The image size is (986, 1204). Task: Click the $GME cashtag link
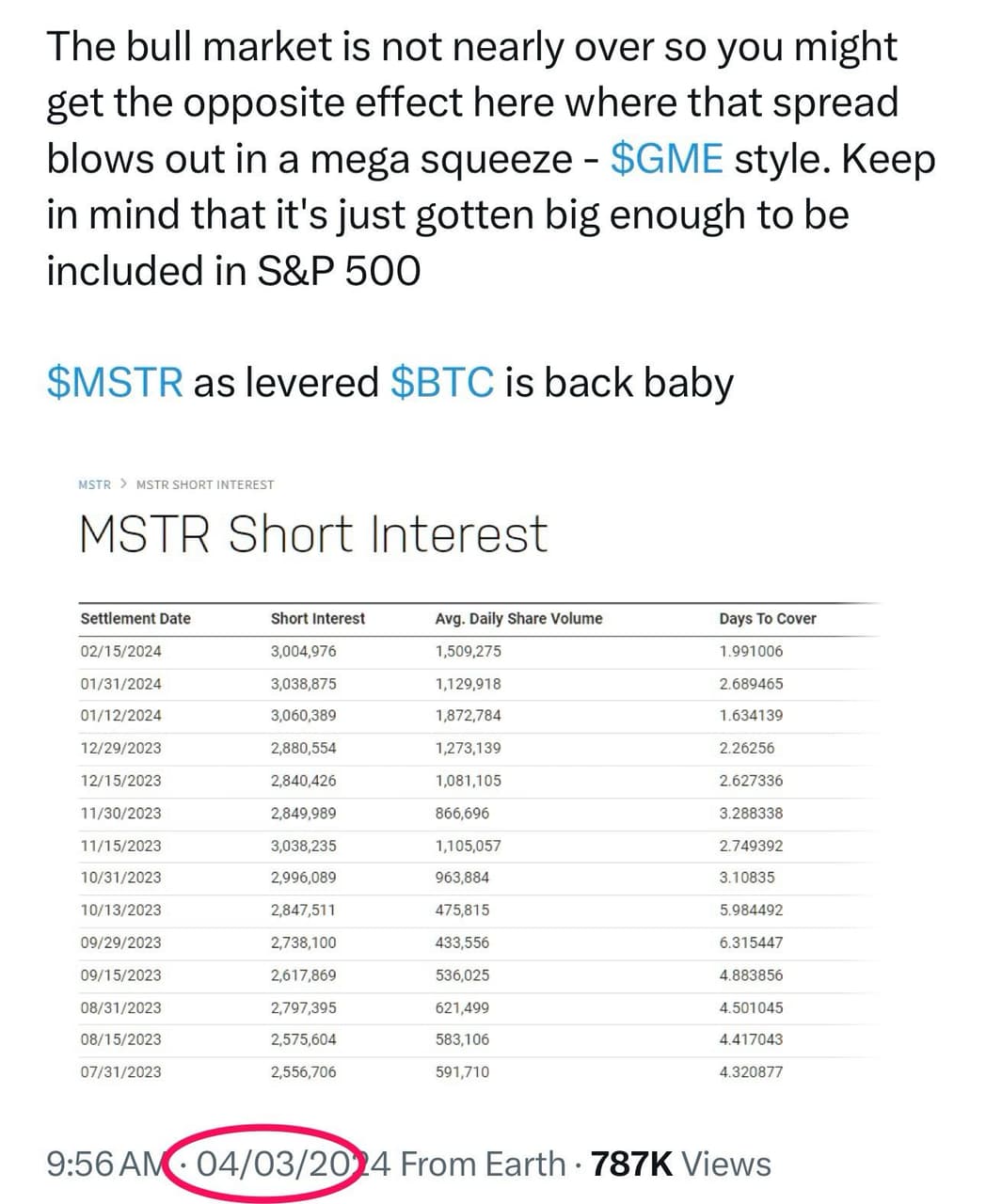[x=666, y=159]
